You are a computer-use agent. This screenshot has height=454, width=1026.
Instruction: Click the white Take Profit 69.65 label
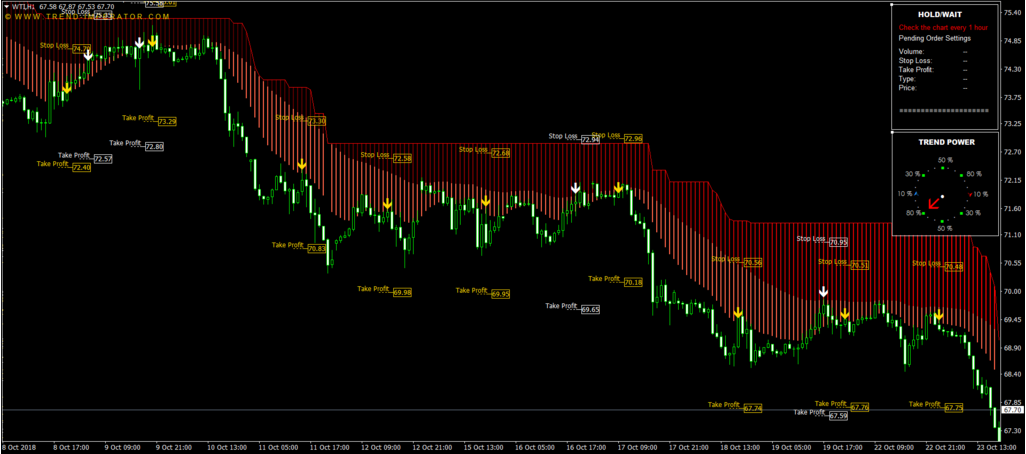point(589,310)
